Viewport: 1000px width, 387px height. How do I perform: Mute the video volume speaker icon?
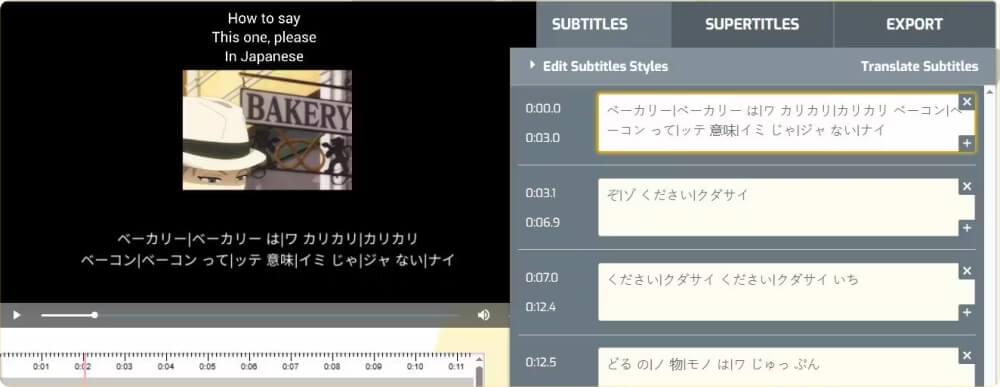[483, 315]
